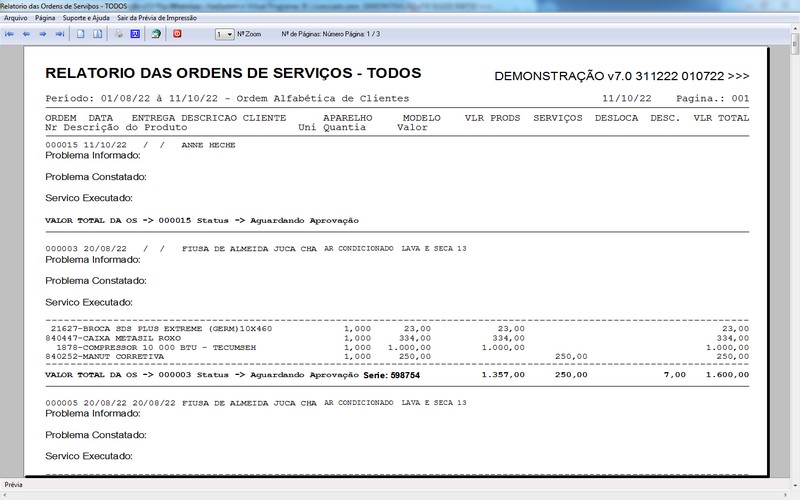Screen dimensions: 800x500
Task: Click the SERVIÇOS column header
Action: click(558, 118)
